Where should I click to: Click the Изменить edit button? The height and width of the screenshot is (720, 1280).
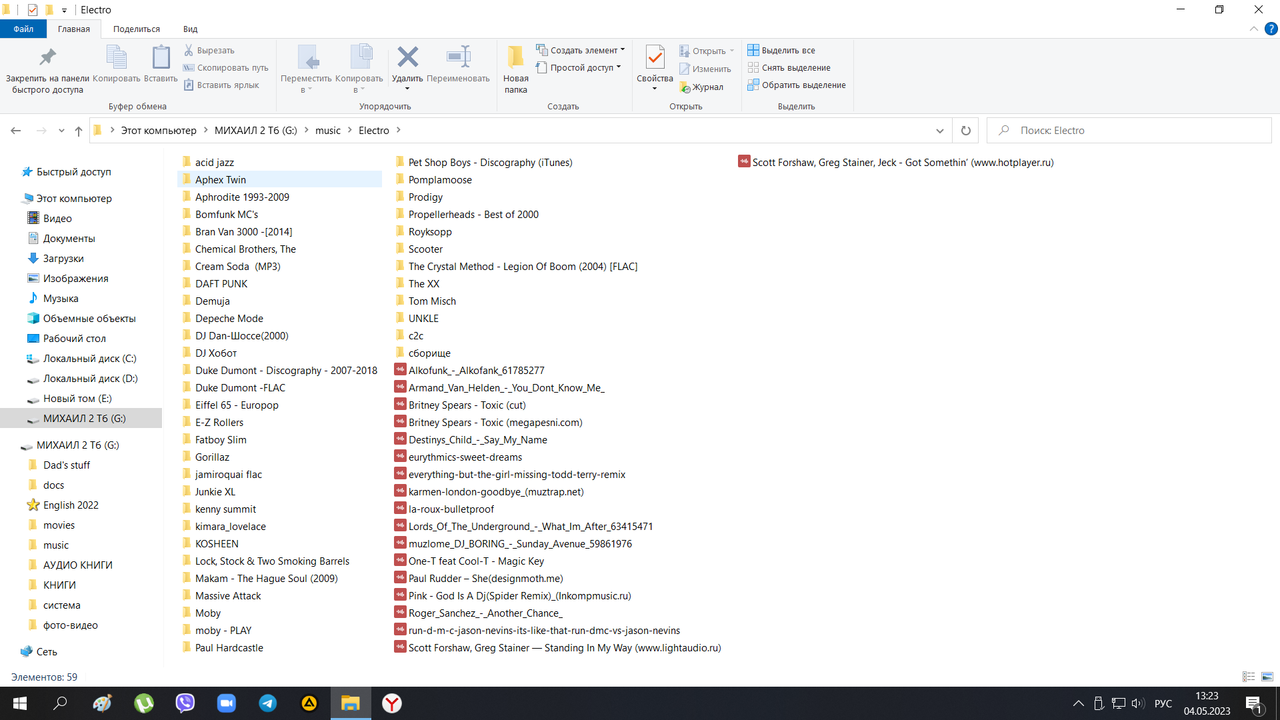click(705, 69)
